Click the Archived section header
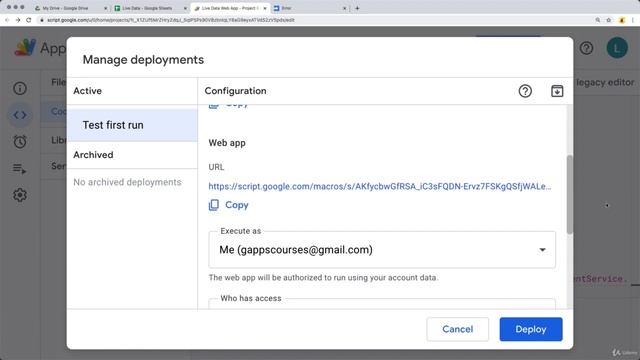This screenshot has height=360, width=640. point(93,155)
